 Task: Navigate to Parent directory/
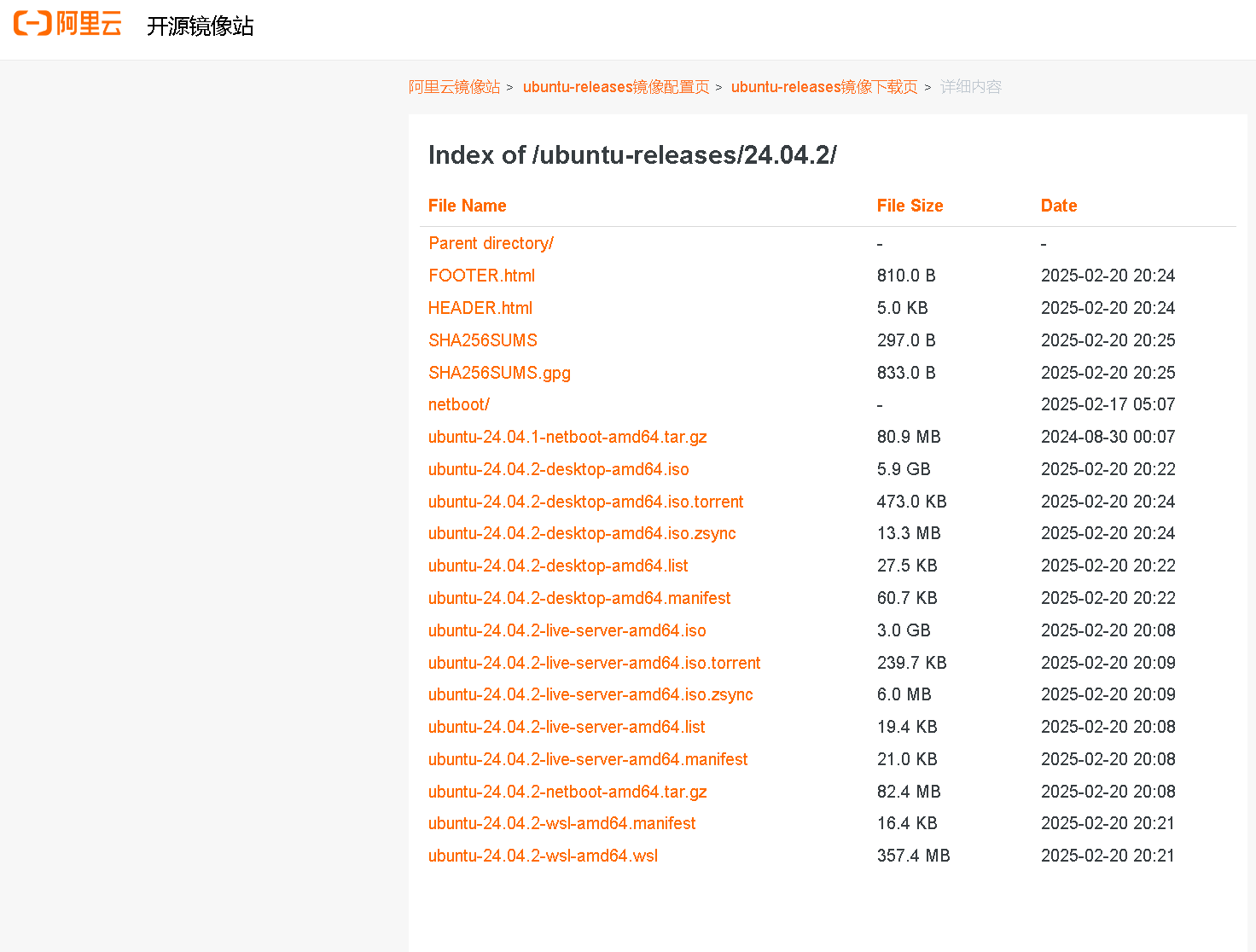click(x=491, y=243)
